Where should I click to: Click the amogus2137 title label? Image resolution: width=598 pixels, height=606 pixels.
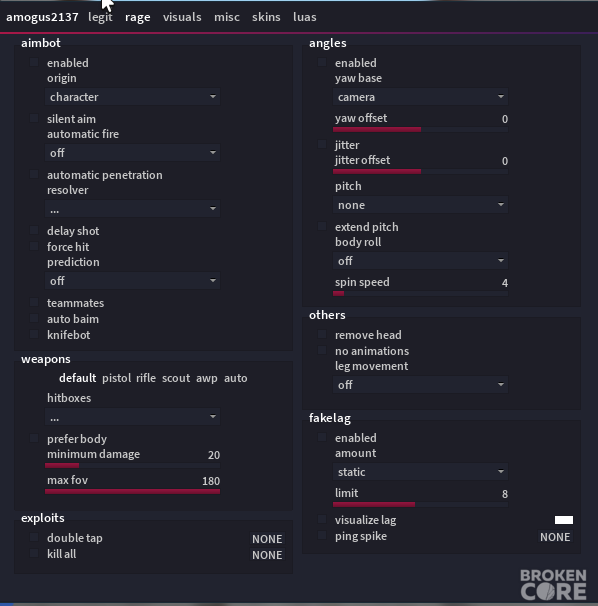coord(42,17)
